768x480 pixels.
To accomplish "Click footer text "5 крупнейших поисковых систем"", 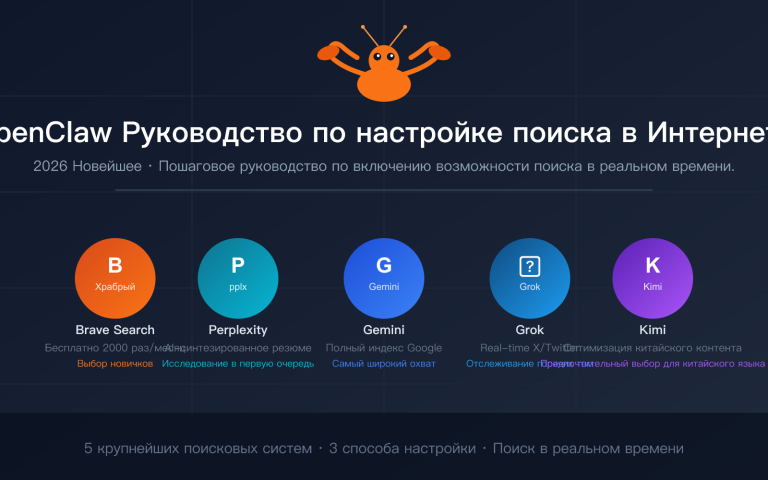I will point(198,449).
